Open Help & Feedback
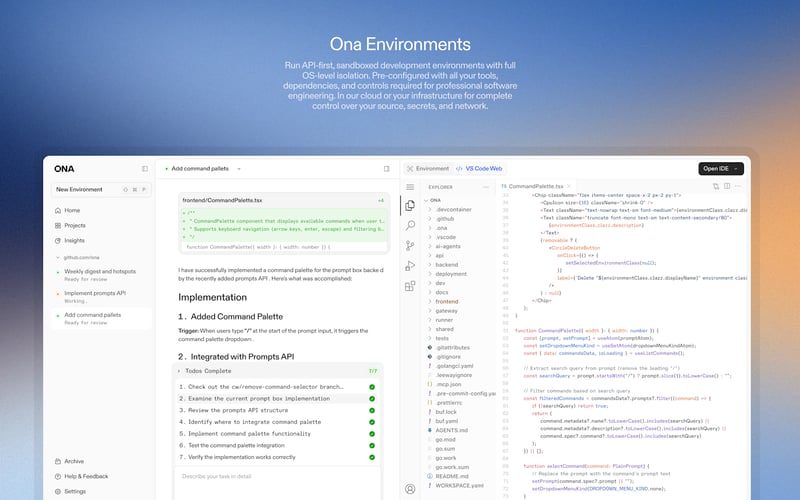 click(86, 477)
